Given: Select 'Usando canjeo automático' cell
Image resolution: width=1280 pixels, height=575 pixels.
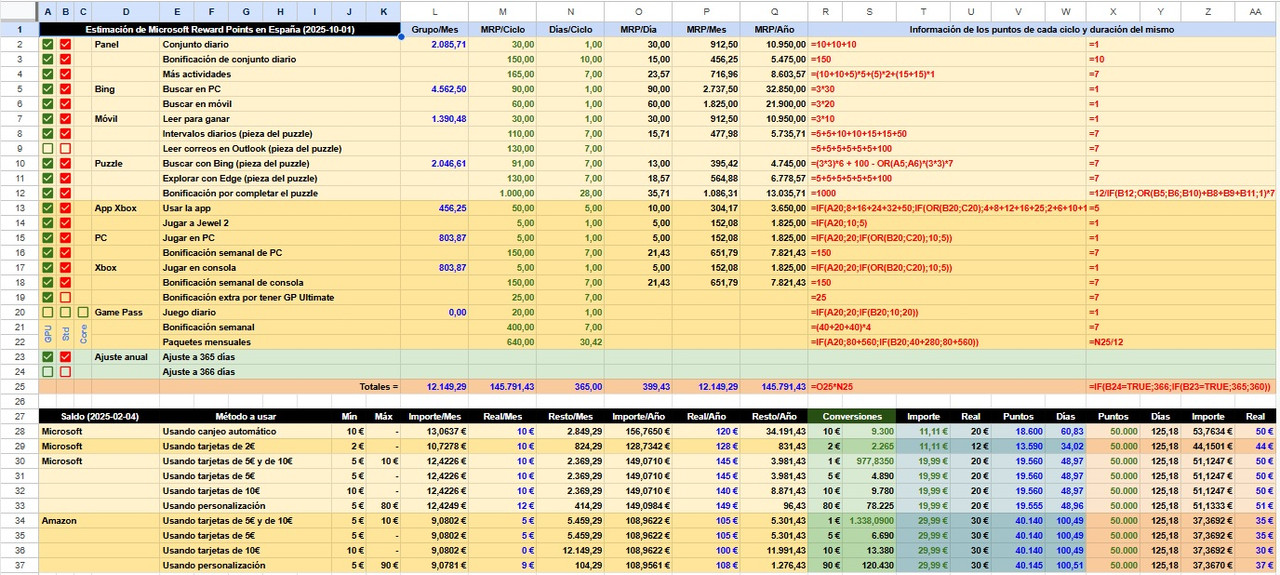Looking at the screenshot, I should [x=246, y=431].
